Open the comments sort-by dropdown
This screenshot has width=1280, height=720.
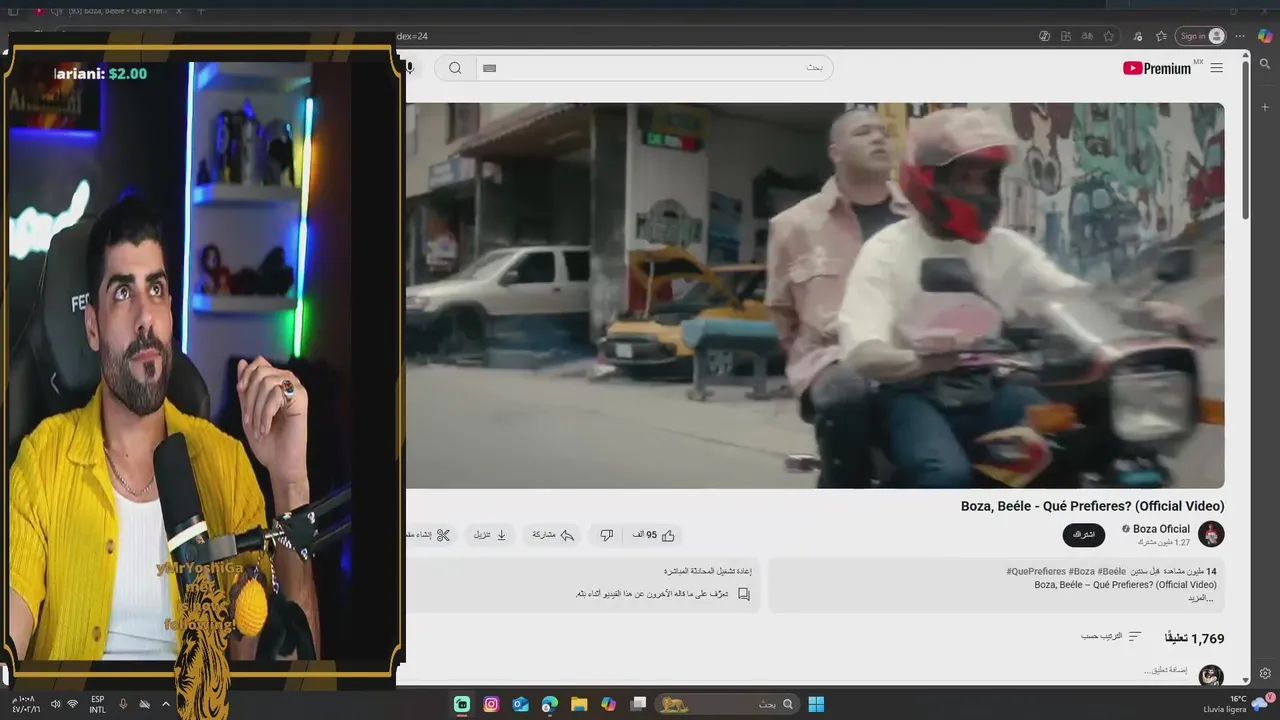[x=1111, y=637]
